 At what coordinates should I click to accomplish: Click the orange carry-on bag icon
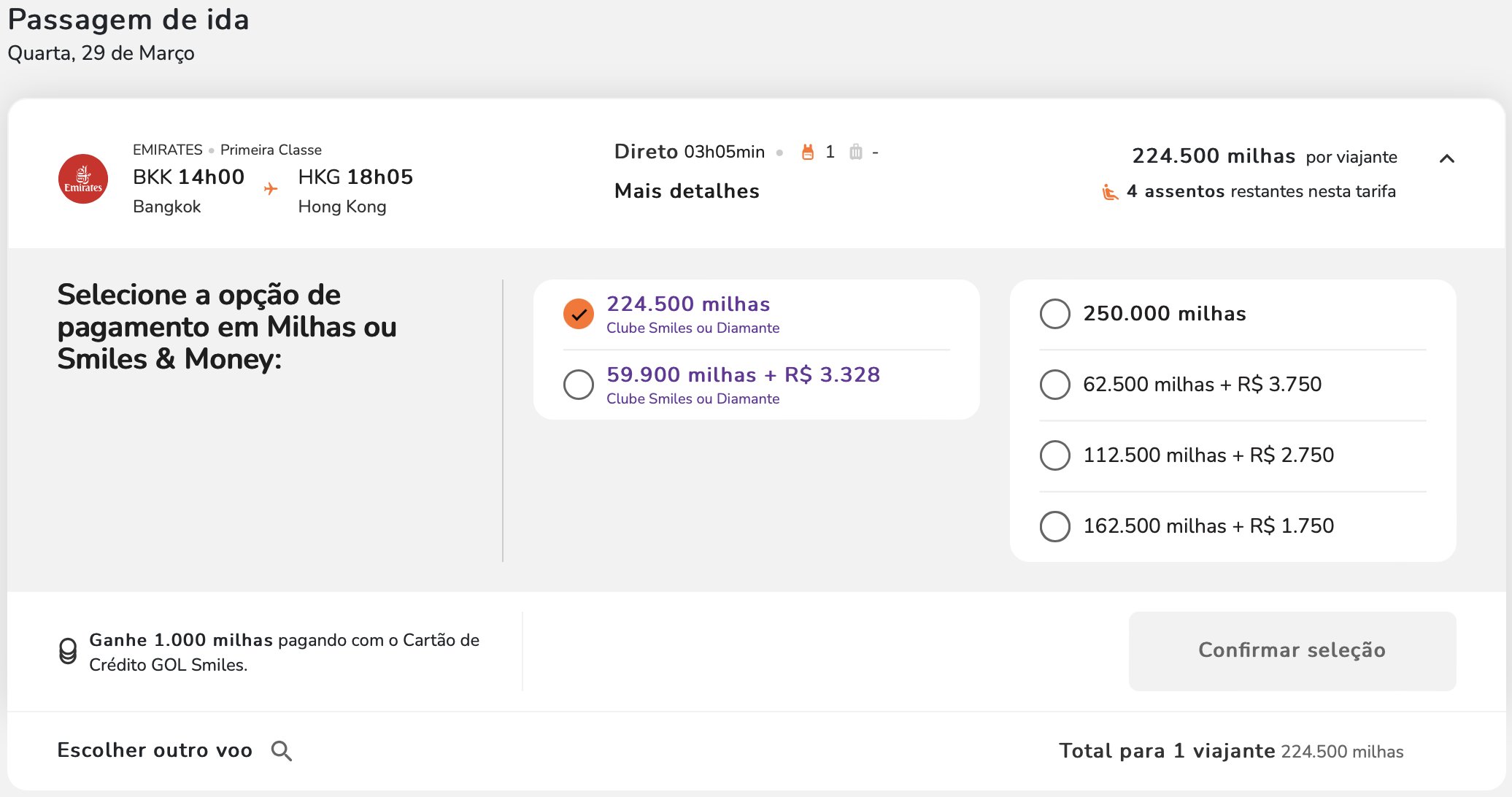(807, 152)
